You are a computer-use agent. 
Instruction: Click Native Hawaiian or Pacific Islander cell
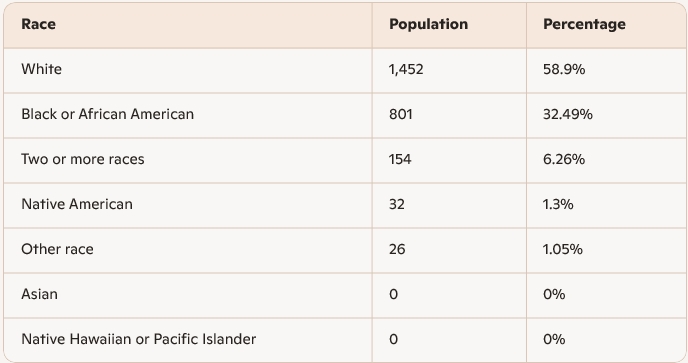pyautogui.click(x=139, y=339)
